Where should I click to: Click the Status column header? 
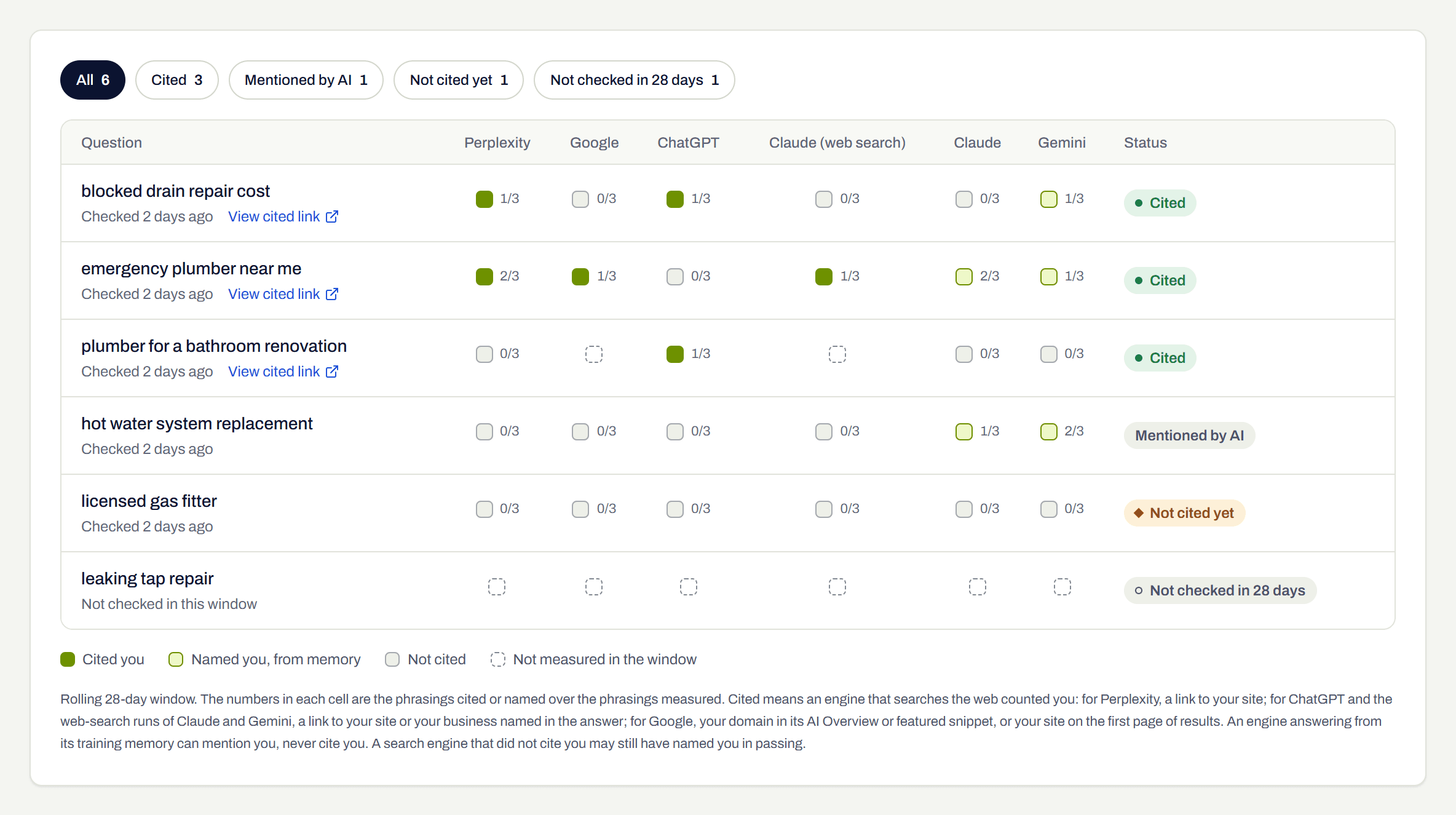[x=1145, y=143]
